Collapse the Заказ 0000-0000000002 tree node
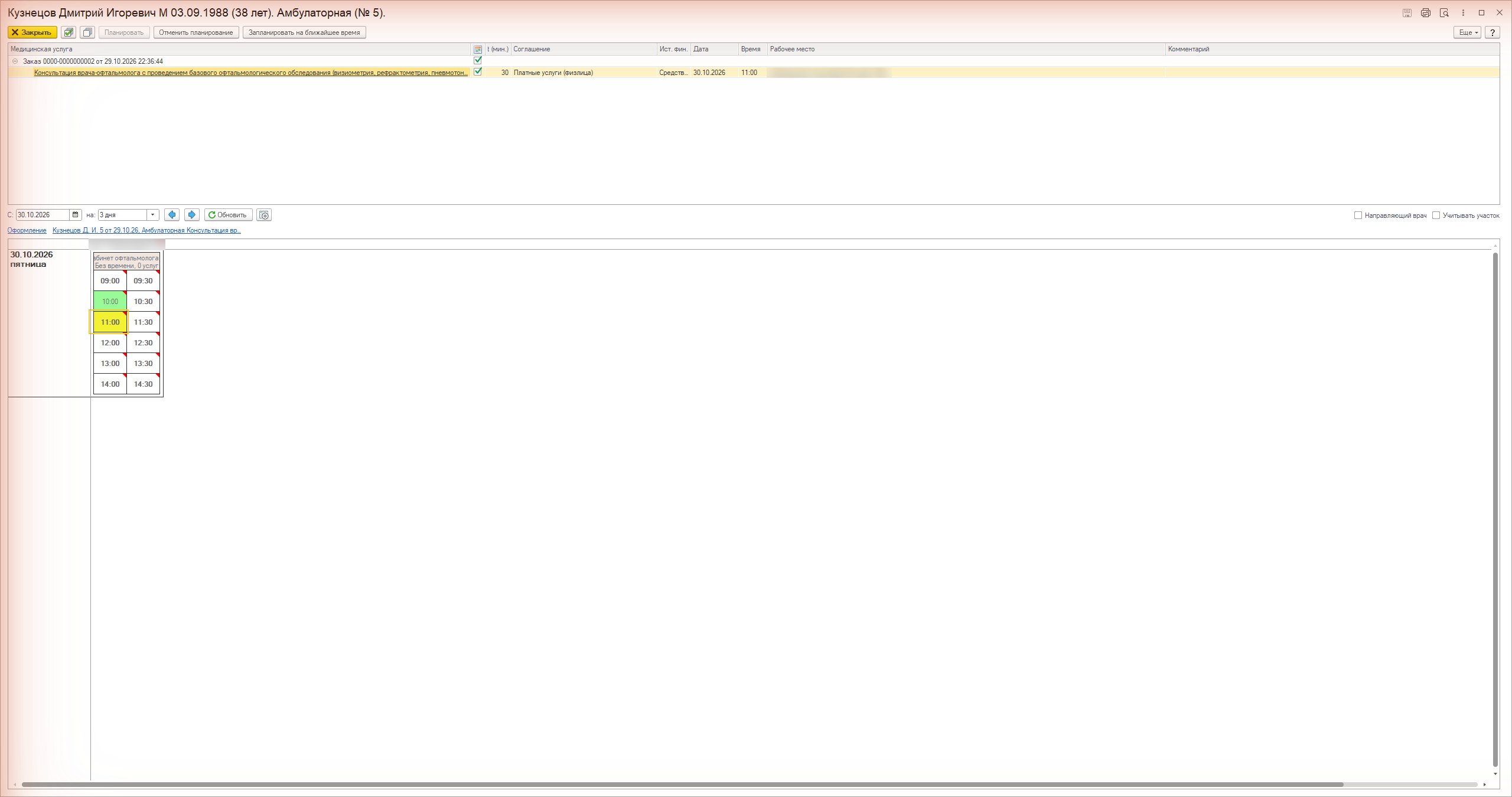Image resolution: width=1512 pixels, height=797 pixels. (15, 61)
